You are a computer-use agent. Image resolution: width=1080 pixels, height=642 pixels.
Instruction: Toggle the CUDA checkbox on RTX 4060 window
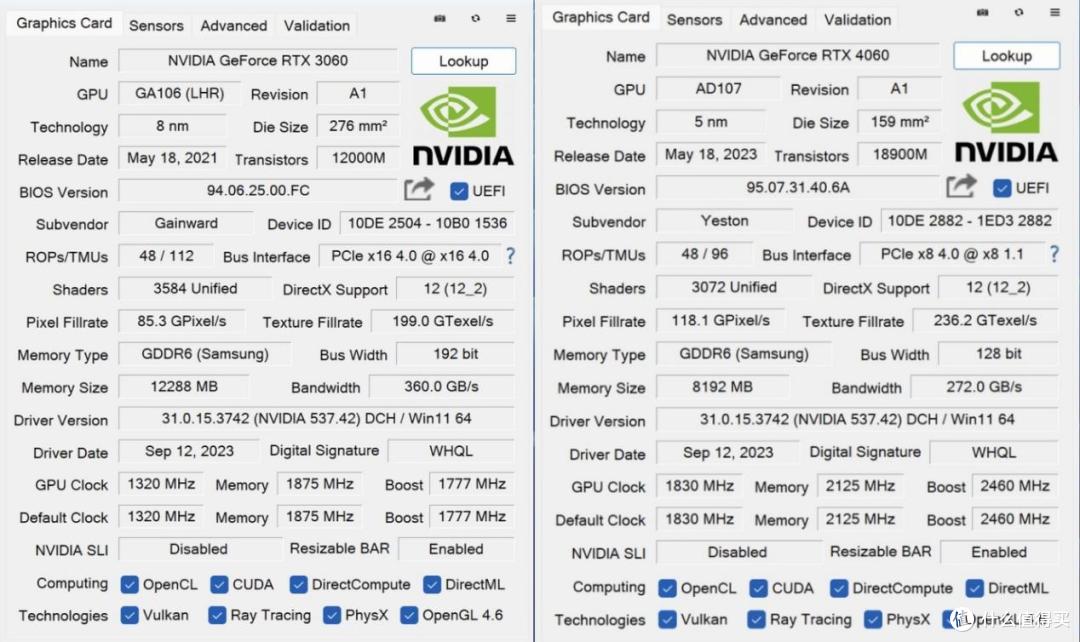coord(760,588)
